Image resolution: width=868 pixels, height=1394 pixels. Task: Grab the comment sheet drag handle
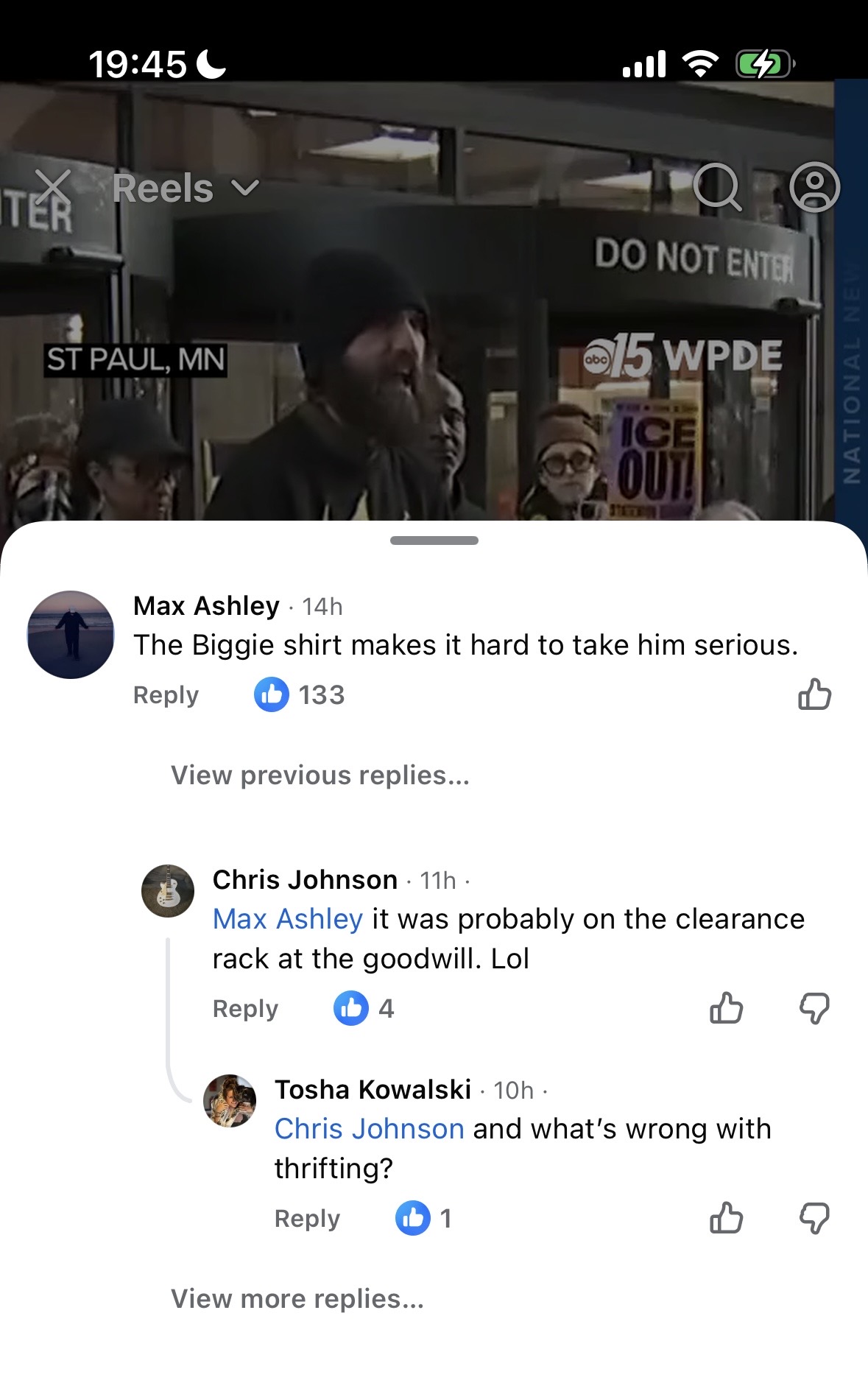[x=434, y=541]
